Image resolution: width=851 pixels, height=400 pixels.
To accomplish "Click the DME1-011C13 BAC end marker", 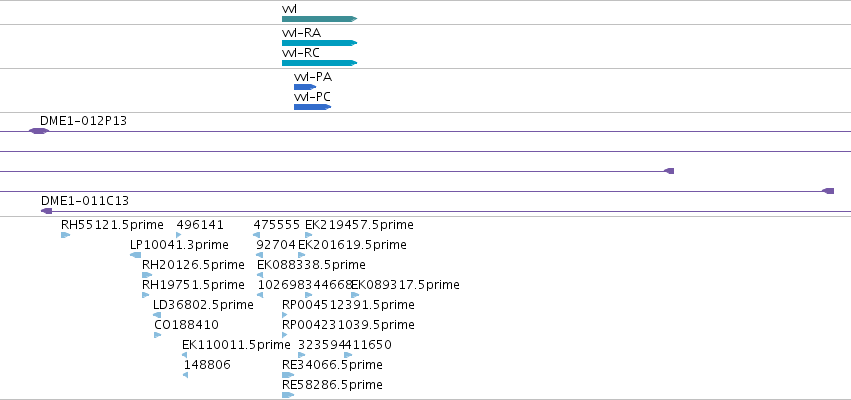I will coord(47,211).
